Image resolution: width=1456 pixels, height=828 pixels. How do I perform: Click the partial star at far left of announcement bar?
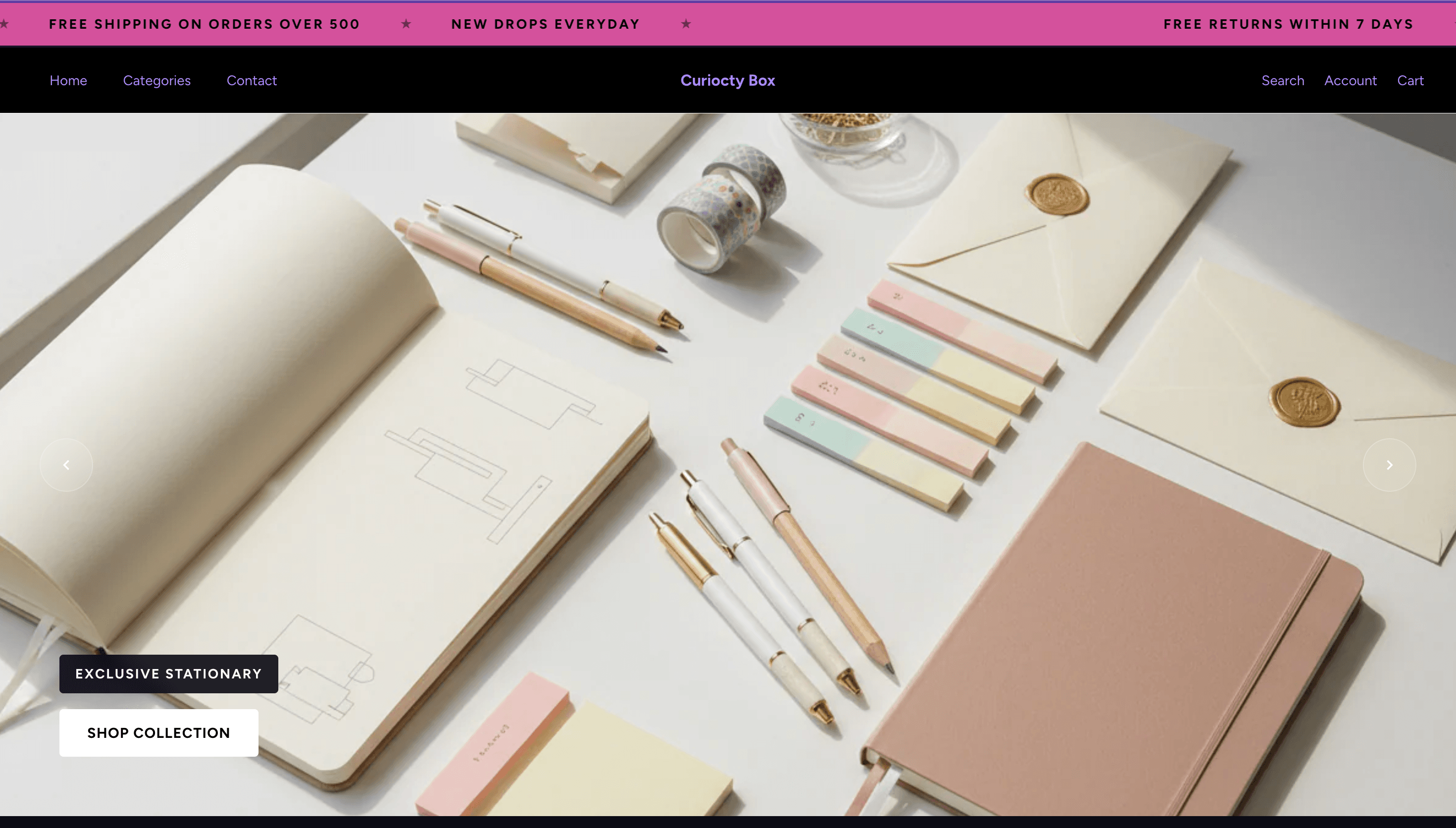[x=3, y=24]
